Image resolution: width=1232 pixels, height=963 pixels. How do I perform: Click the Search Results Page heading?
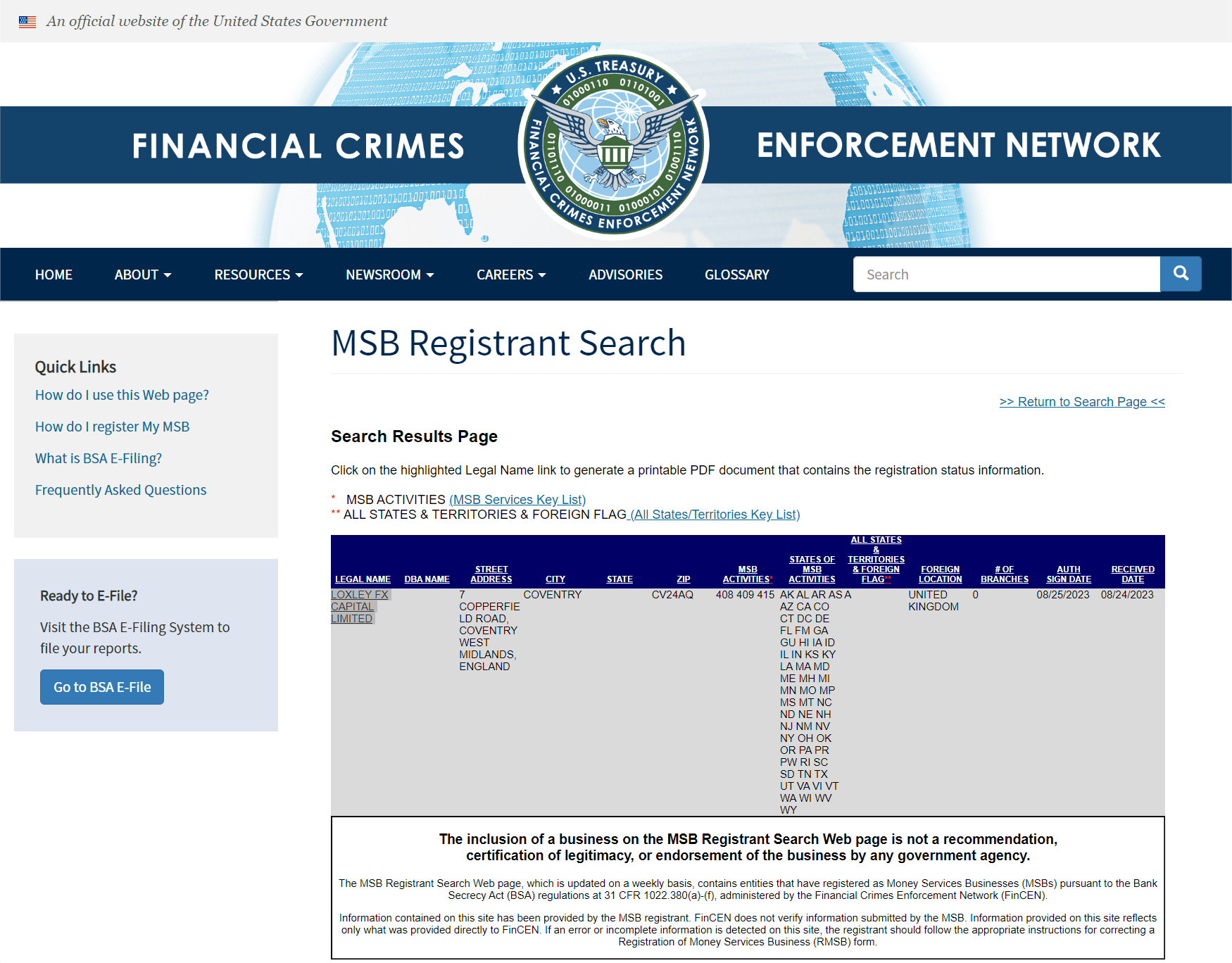click(414, 436)
